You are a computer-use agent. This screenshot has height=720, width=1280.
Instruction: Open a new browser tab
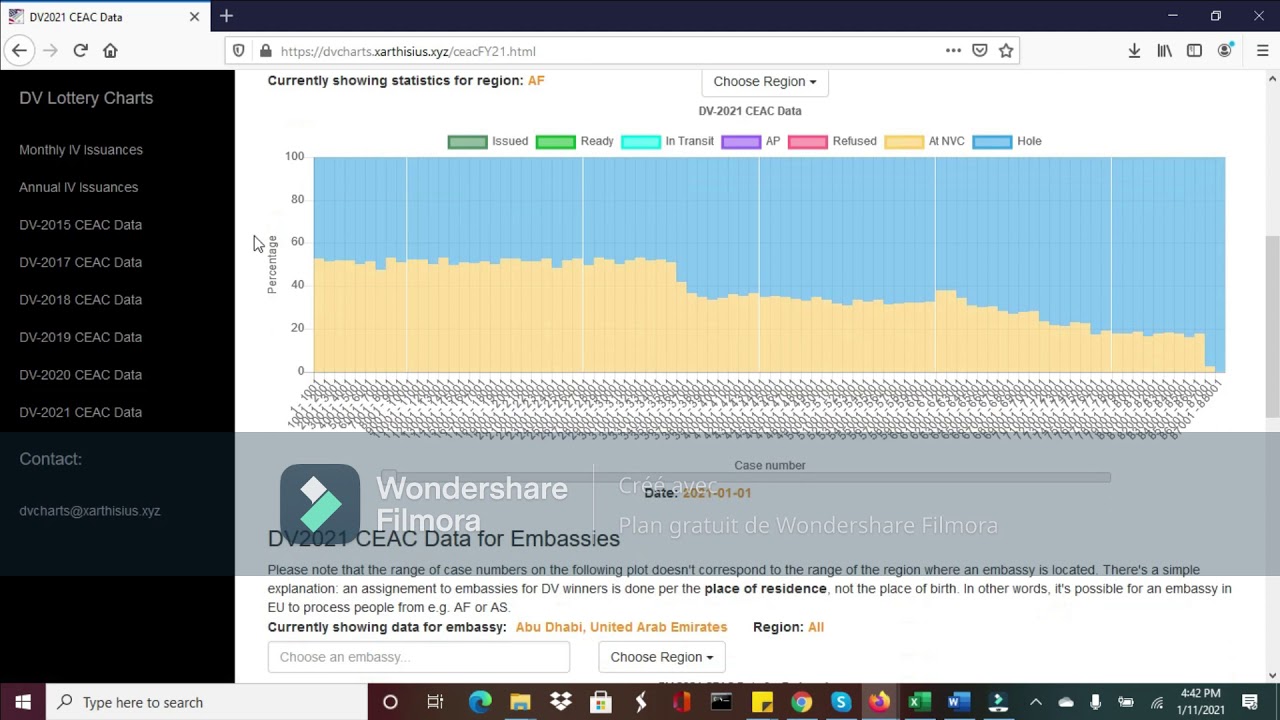click(226, 16)
